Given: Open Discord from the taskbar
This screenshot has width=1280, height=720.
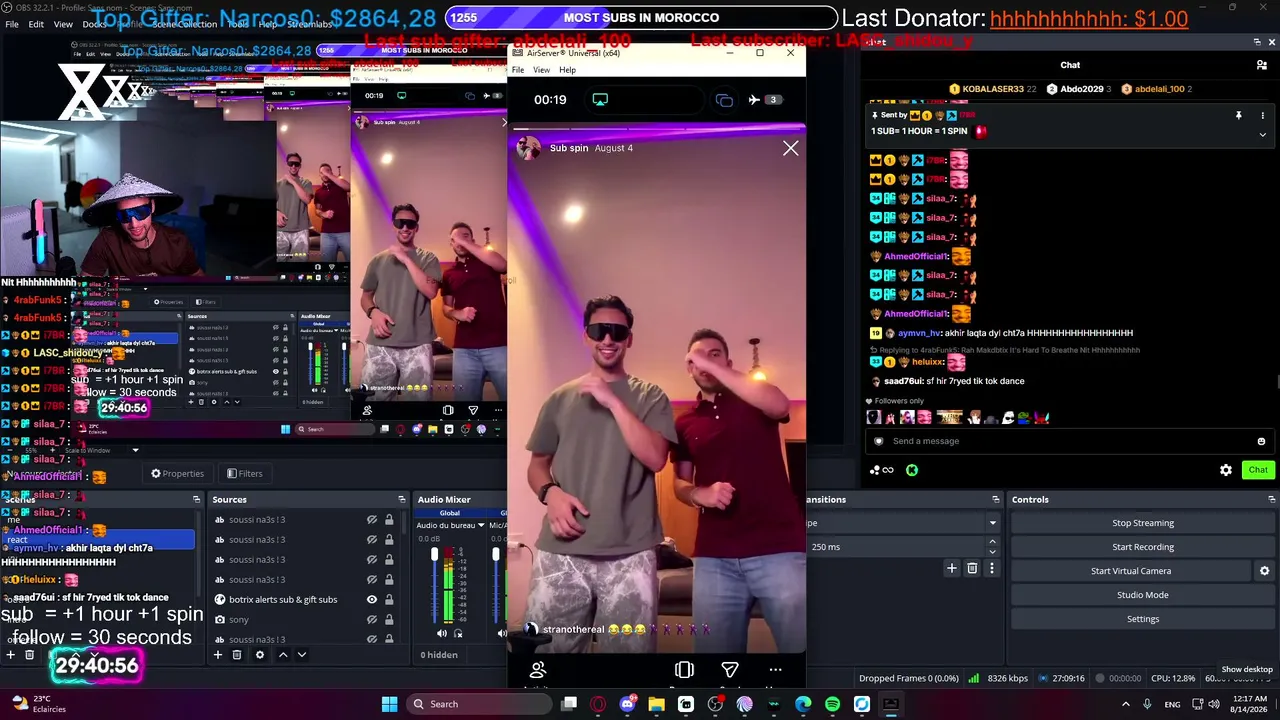Looking at the screenshot, I should (627, 704).
